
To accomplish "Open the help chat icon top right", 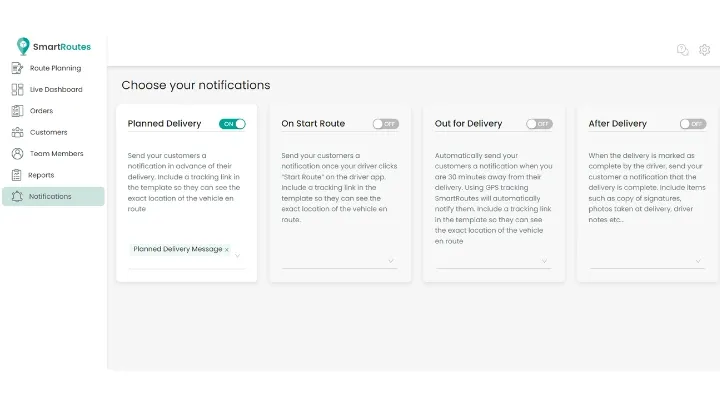I will click(x=683, y=50).
